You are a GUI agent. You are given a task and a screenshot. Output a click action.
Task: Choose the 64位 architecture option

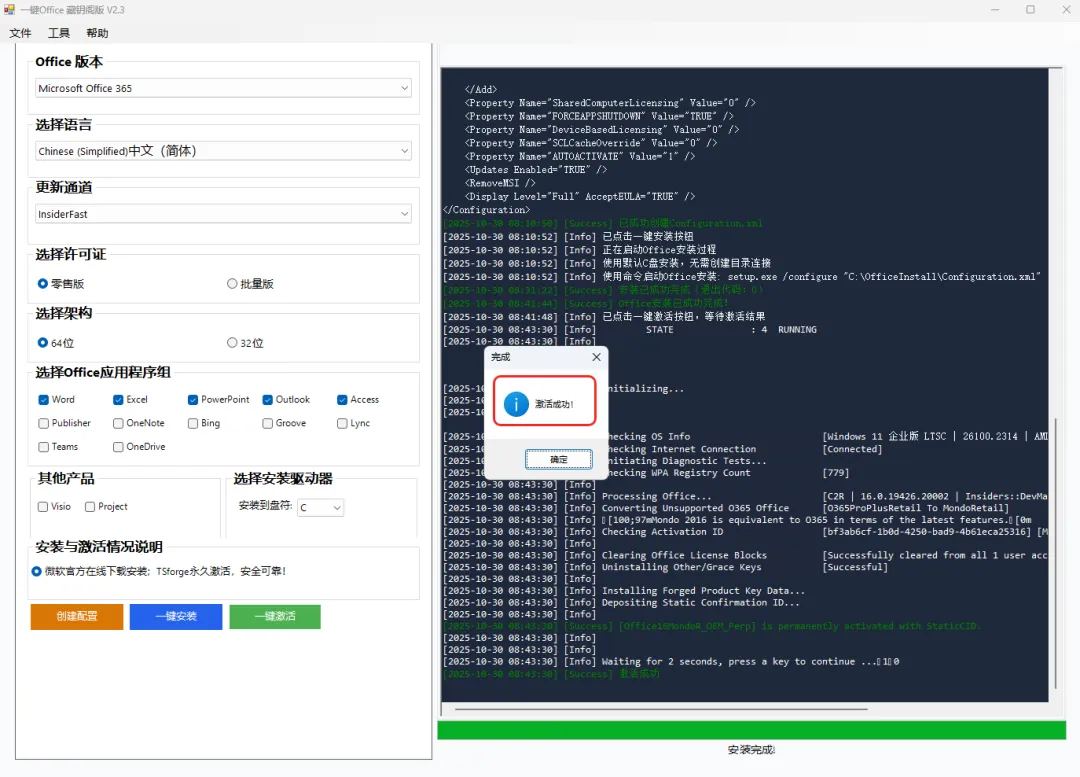click(43, 343)
